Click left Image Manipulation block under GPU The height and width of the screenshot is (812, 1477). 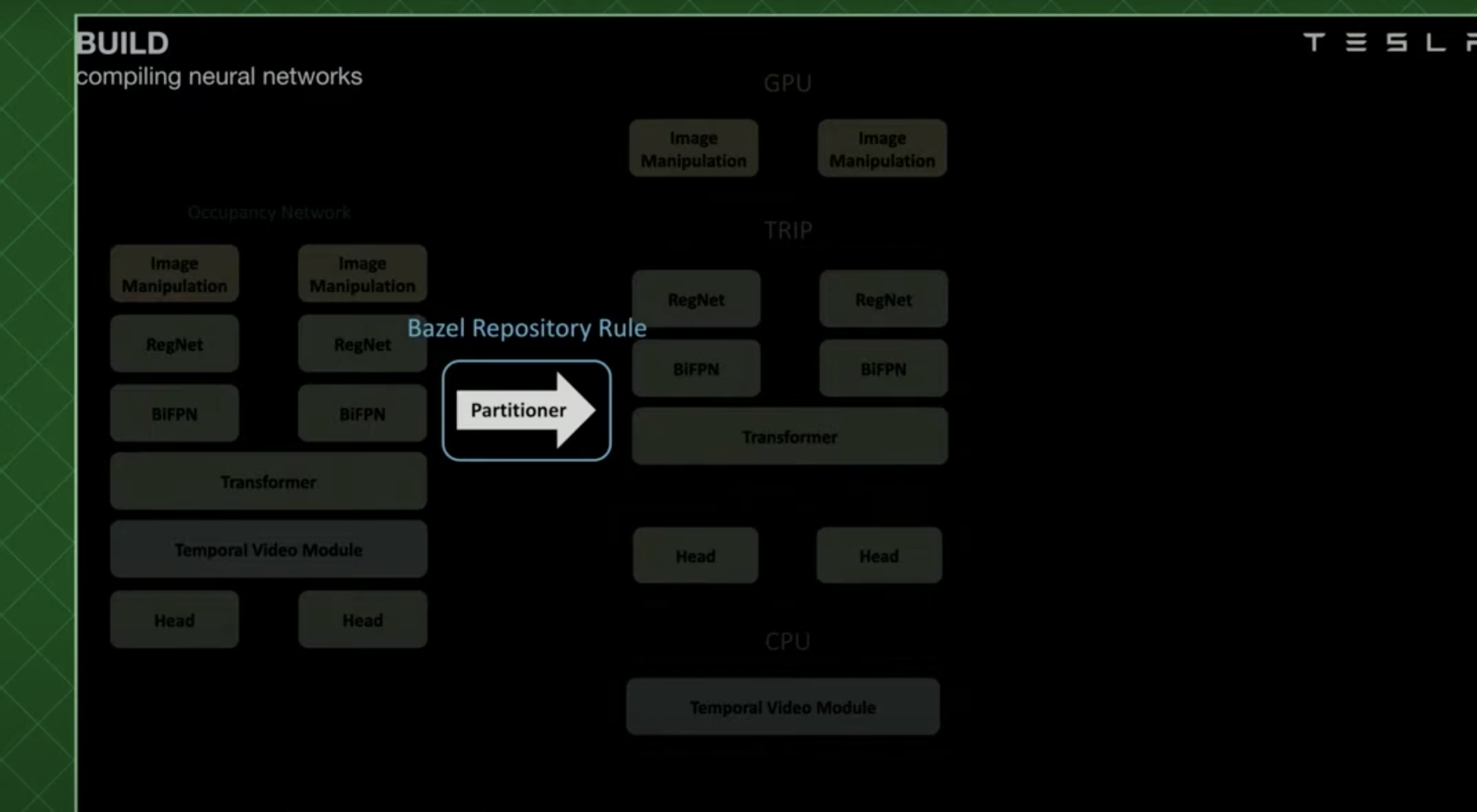coord(693,149)
